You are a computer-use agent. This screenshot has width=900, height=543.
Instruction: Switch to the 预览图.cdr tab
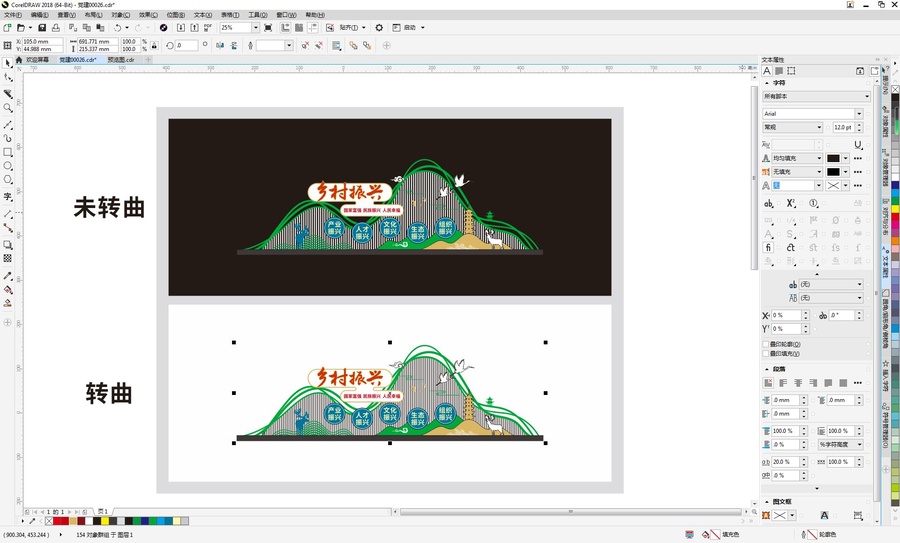click(x=121, y=60)
